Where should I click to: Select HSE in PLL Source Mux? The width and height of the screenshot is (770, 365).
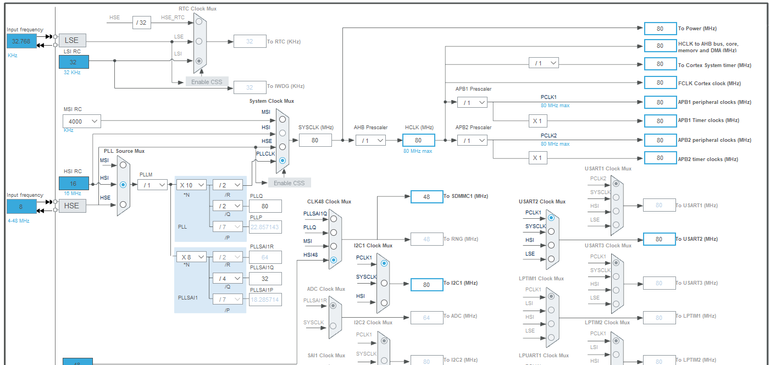coord(123,204)
